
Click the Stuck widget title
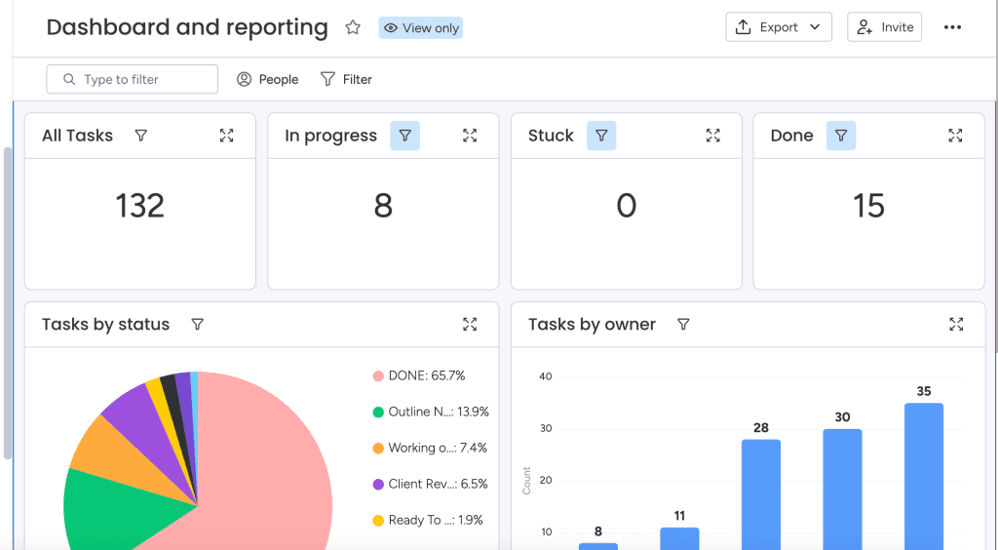[551, 136]
